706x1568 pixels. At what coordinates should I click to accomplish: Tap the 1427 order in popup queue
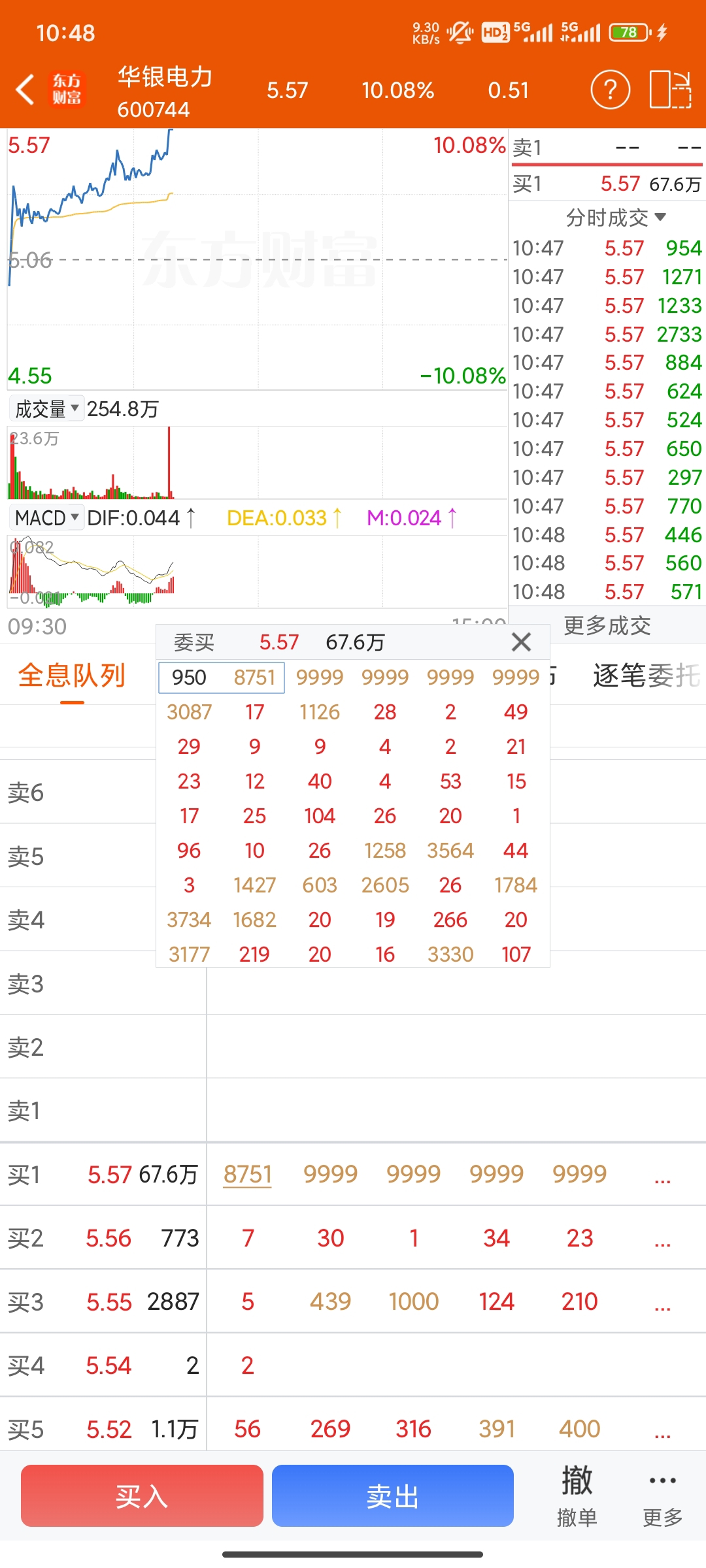coord(254,885)
